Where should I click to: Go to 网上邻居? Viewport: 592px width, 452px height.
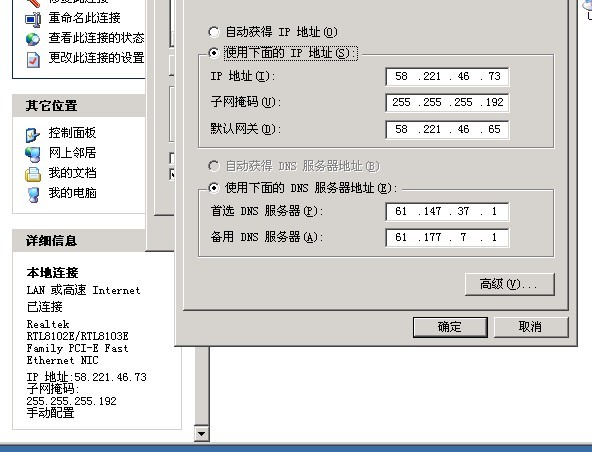pos(72,153)
